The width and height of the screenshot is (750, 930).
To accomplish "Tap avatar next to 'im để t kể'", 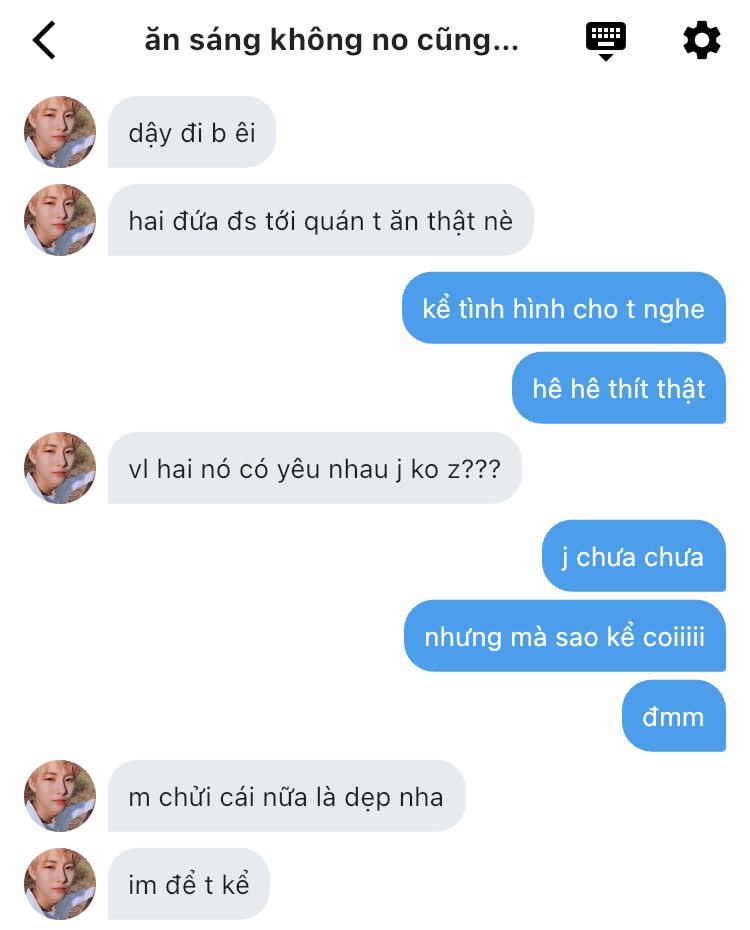I will click(60, 884).
